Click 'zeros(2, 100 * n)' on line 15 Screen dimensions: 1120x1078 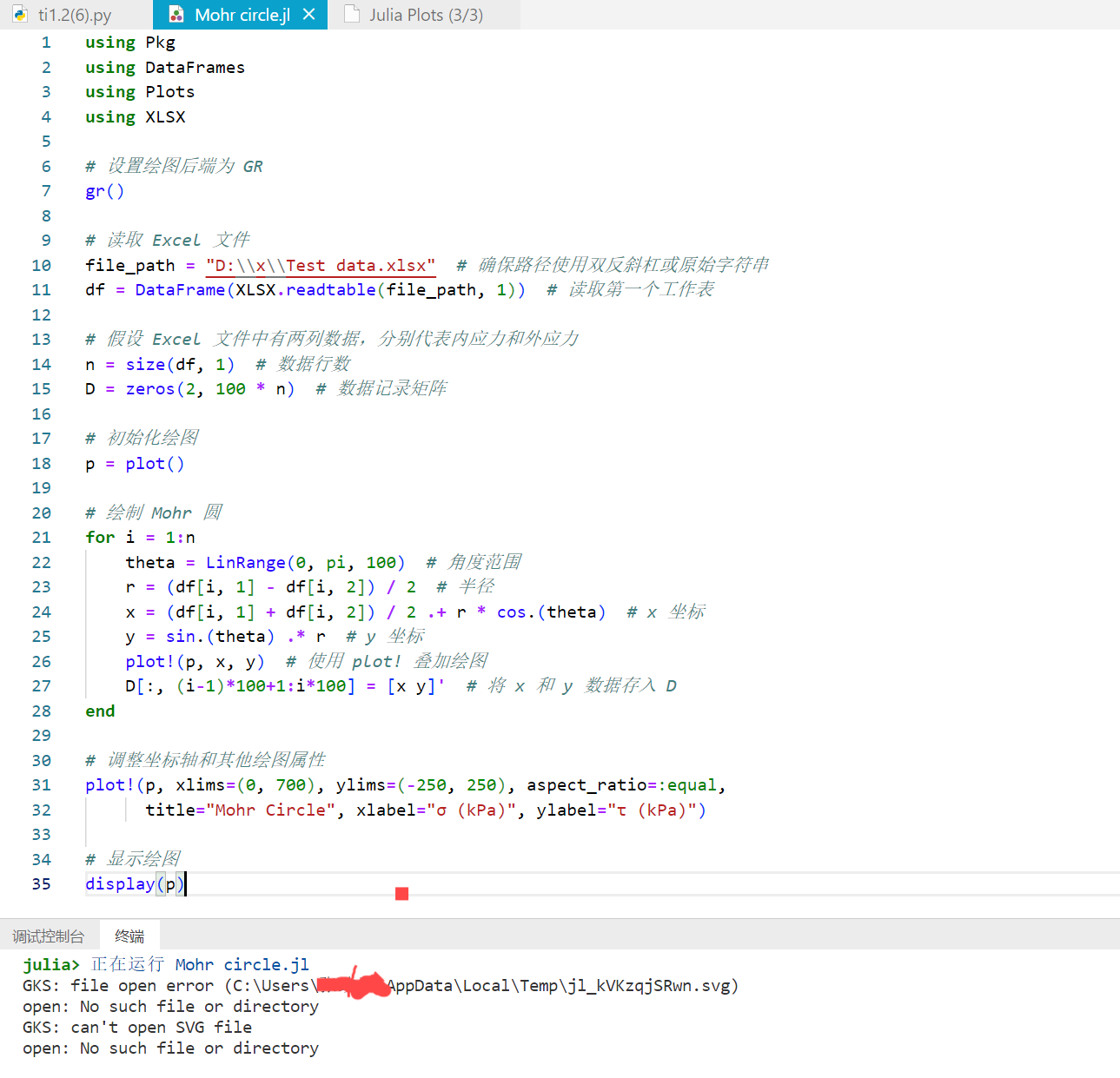click(x=210, y=389)
